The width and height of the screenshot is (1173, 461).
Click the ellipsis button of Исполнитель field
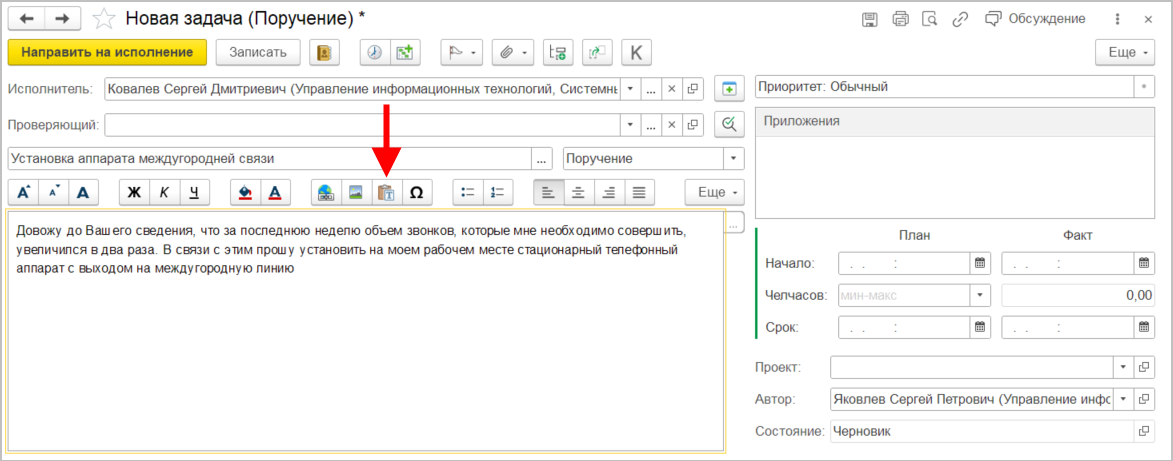(x=651, y=89)
